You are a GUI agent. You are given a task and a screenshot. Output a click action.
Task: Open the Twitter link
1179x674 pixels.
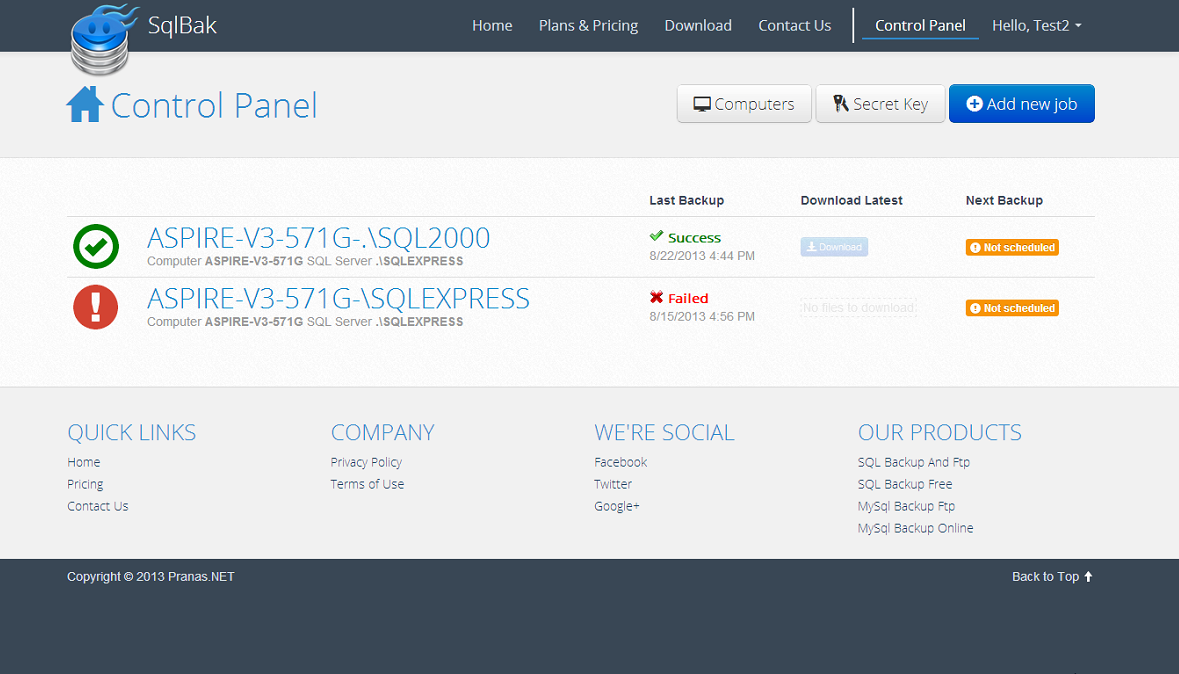tap(613, 484)
